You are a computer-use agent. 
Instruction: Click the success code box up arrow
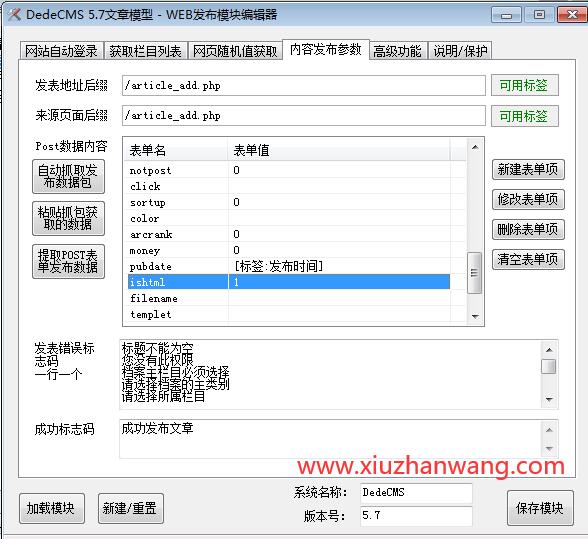point(549,430)
